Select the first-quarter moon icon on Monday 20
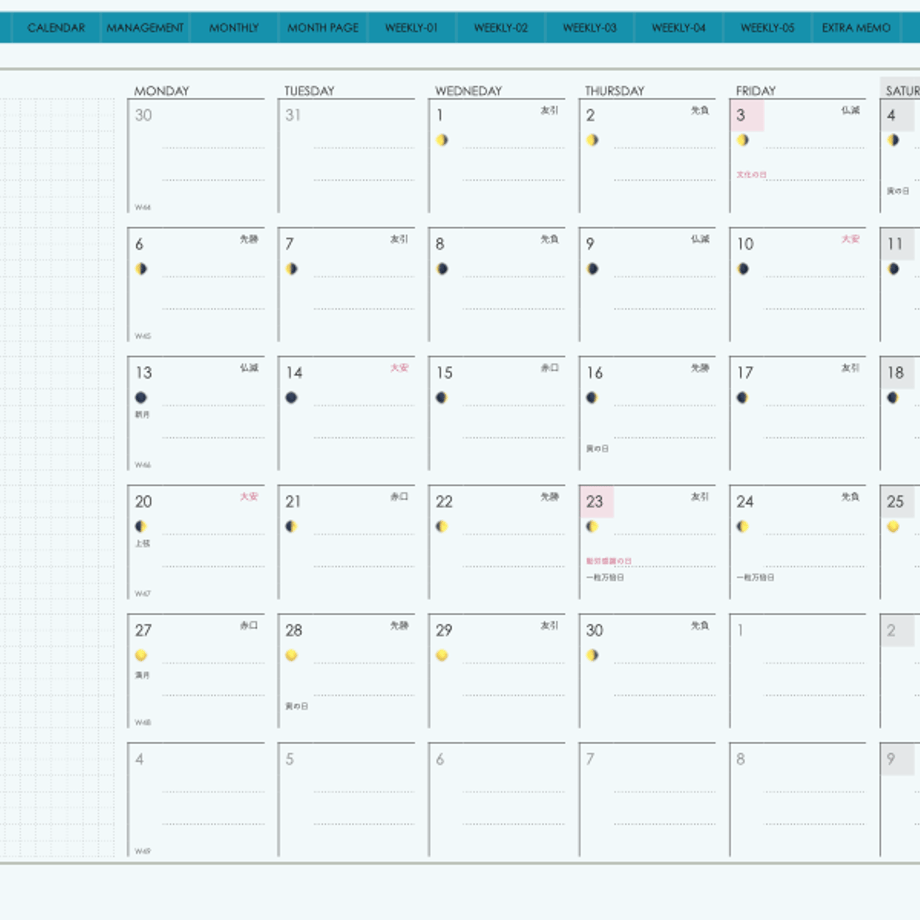The height and width of the screenshot is (920, 920). (141, 526)
